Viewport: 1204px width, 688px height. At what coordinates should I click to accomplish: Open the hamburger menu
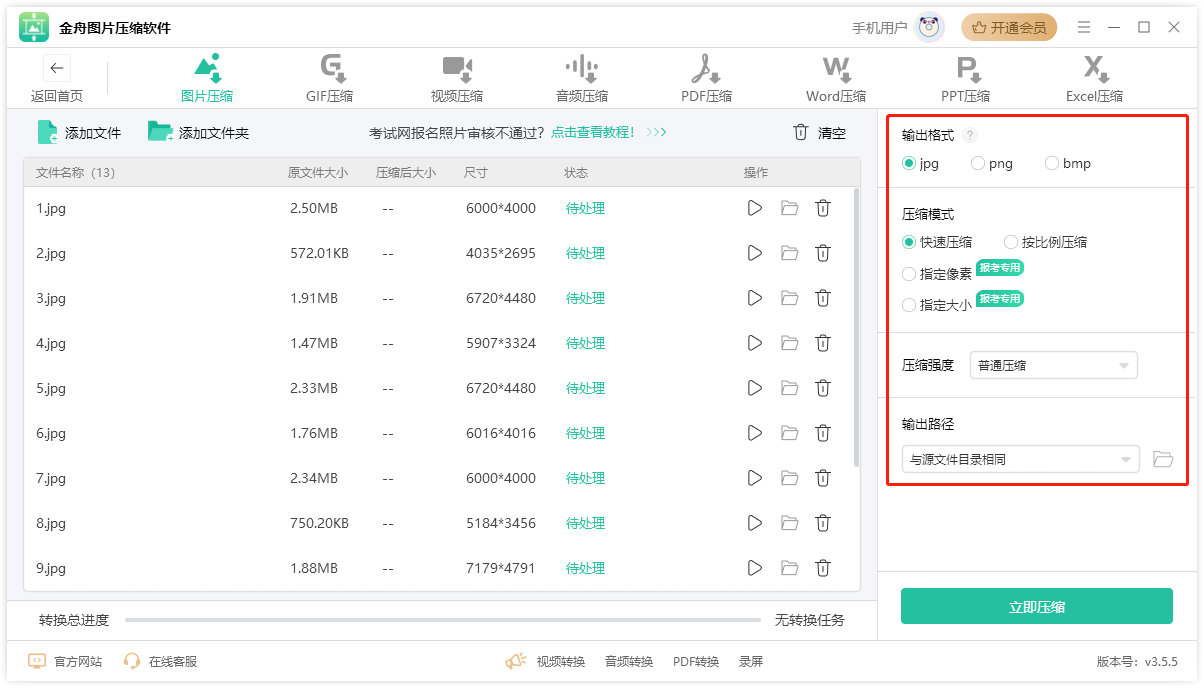1084,27
